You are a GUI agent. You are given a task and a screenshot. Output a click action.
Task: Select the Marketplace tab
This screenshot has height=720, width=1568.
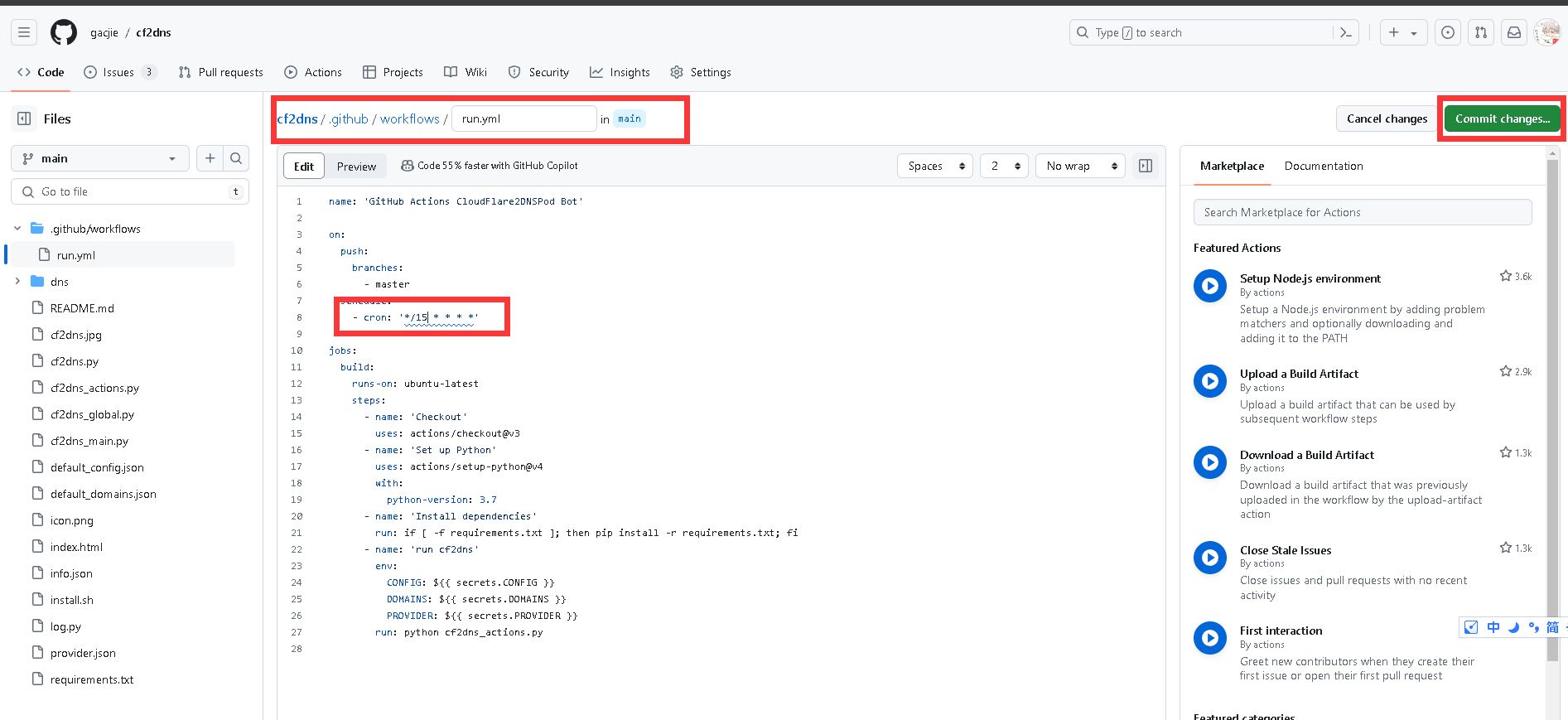(1232, 166)
